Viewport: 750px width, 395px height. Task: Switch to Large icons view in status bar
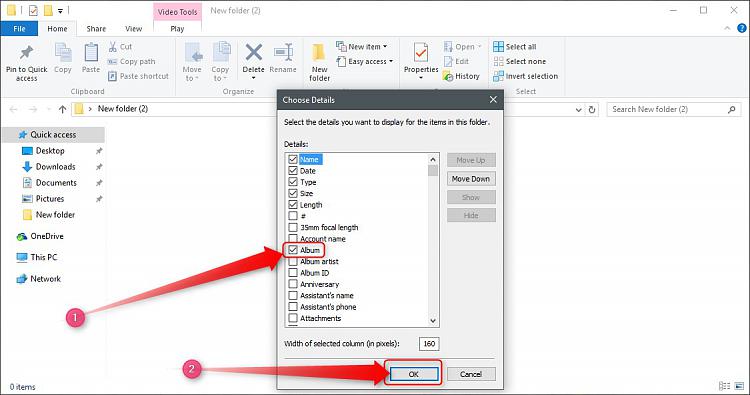point(740,386)
